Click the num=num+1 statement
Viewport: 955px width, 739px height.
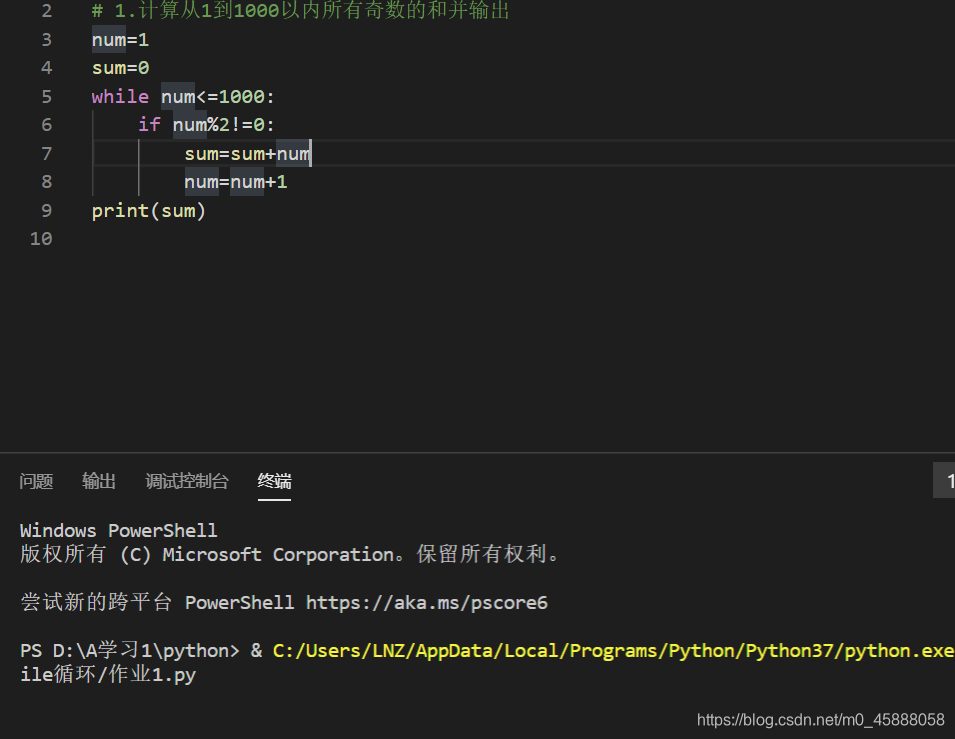point(236,182)
